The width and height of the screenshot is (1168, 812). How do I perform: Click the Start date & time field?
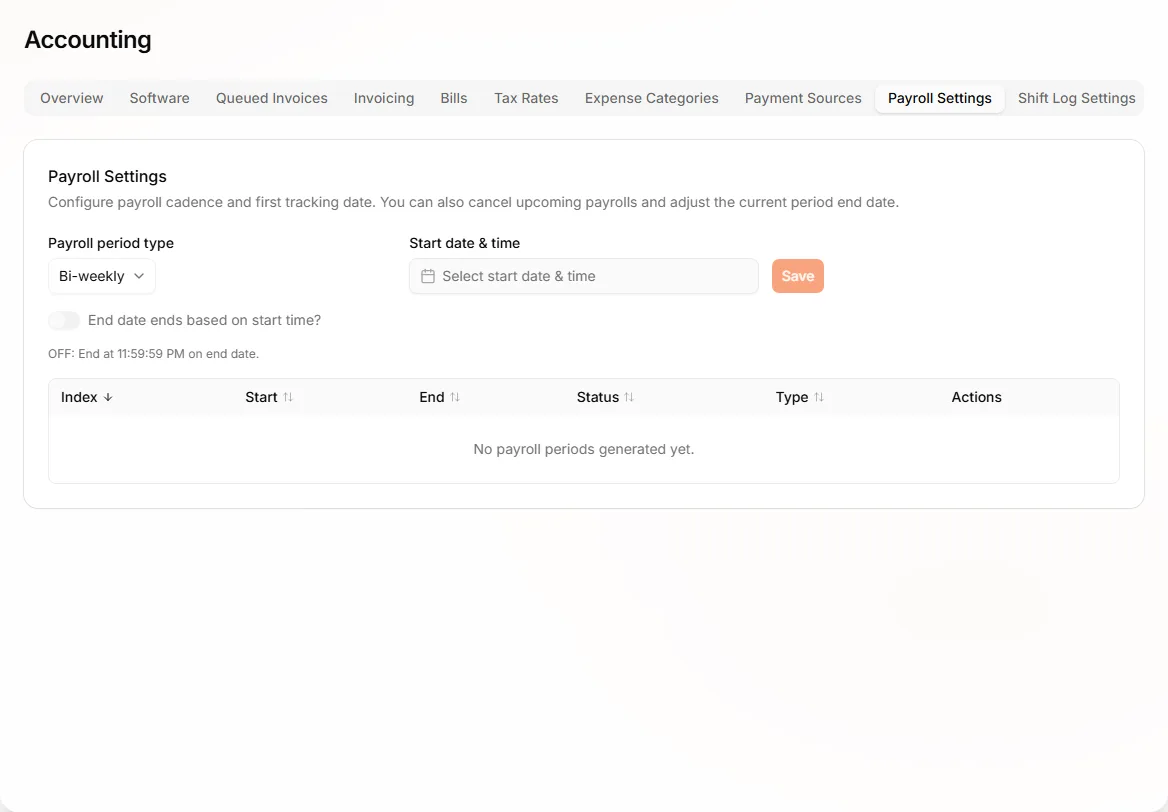point(584,276)
